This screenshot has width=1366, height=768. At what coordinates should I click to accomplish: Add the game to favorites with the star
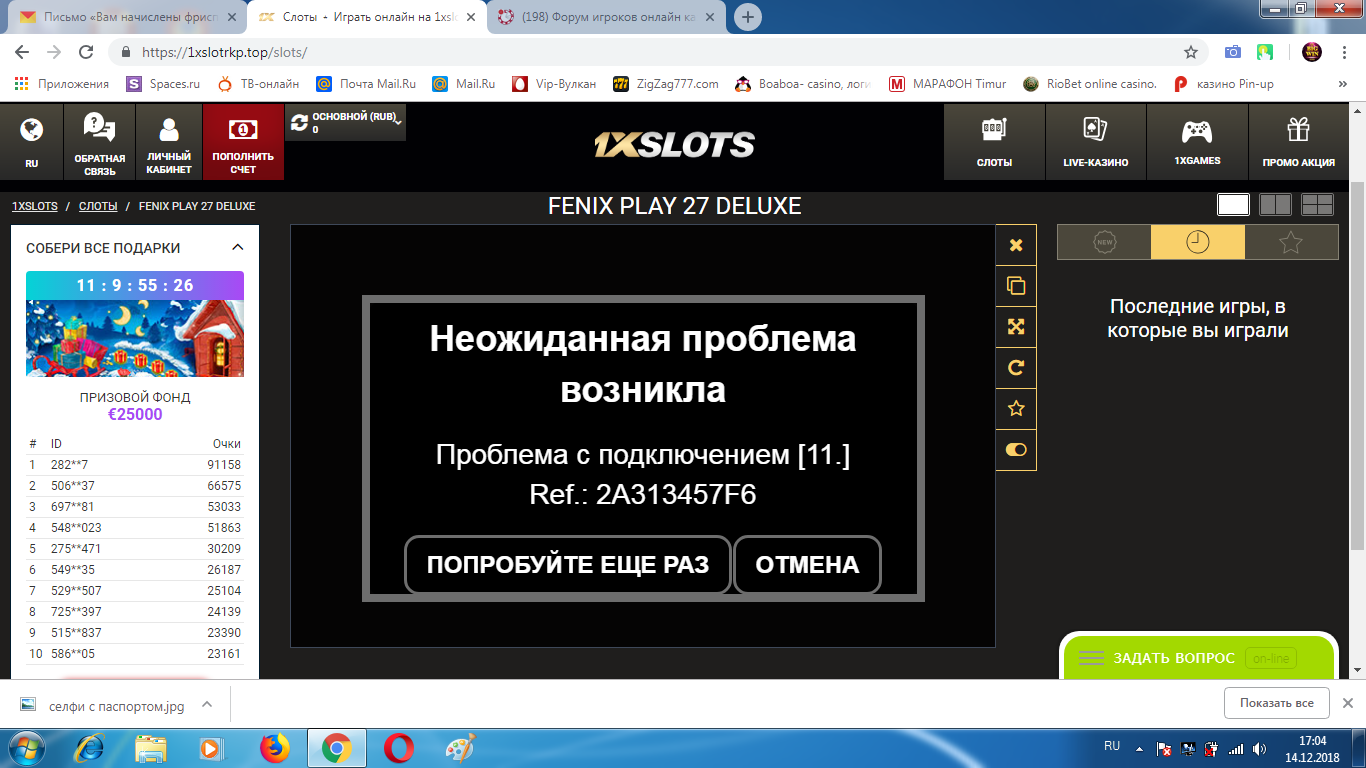click(1015, 408)
